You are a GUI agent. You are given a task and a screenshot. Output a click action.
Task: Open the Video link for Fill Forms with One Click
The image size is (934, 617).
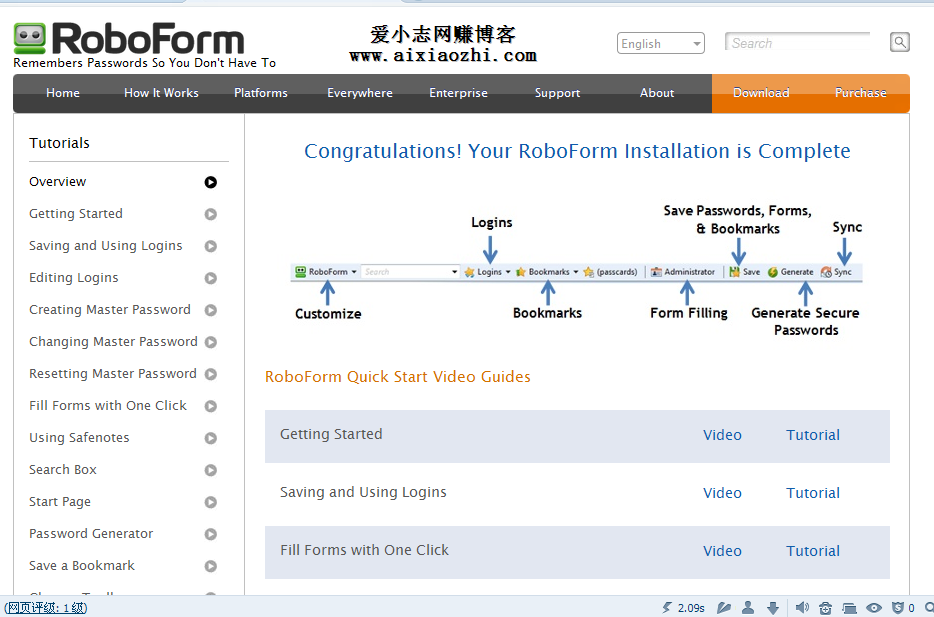(x=722, y=551)
